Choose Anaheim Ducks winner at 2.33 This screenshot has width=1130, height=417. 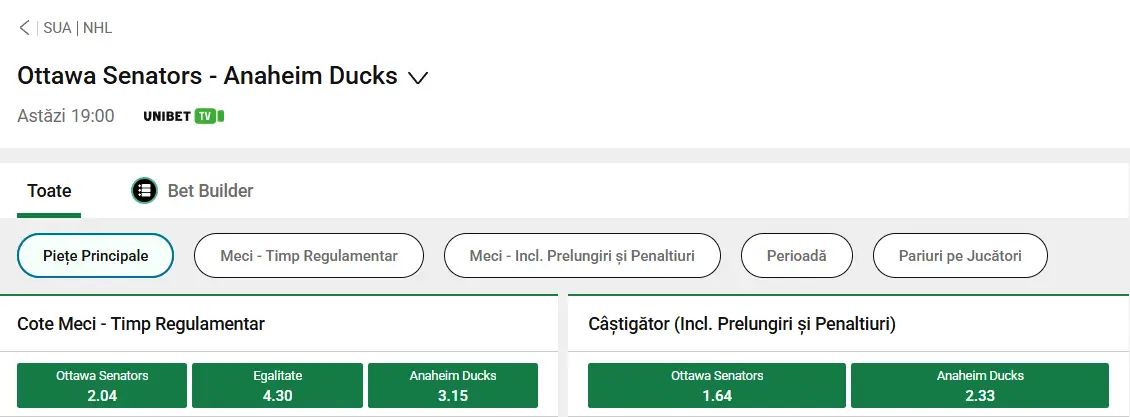click(x=980, y=385)
